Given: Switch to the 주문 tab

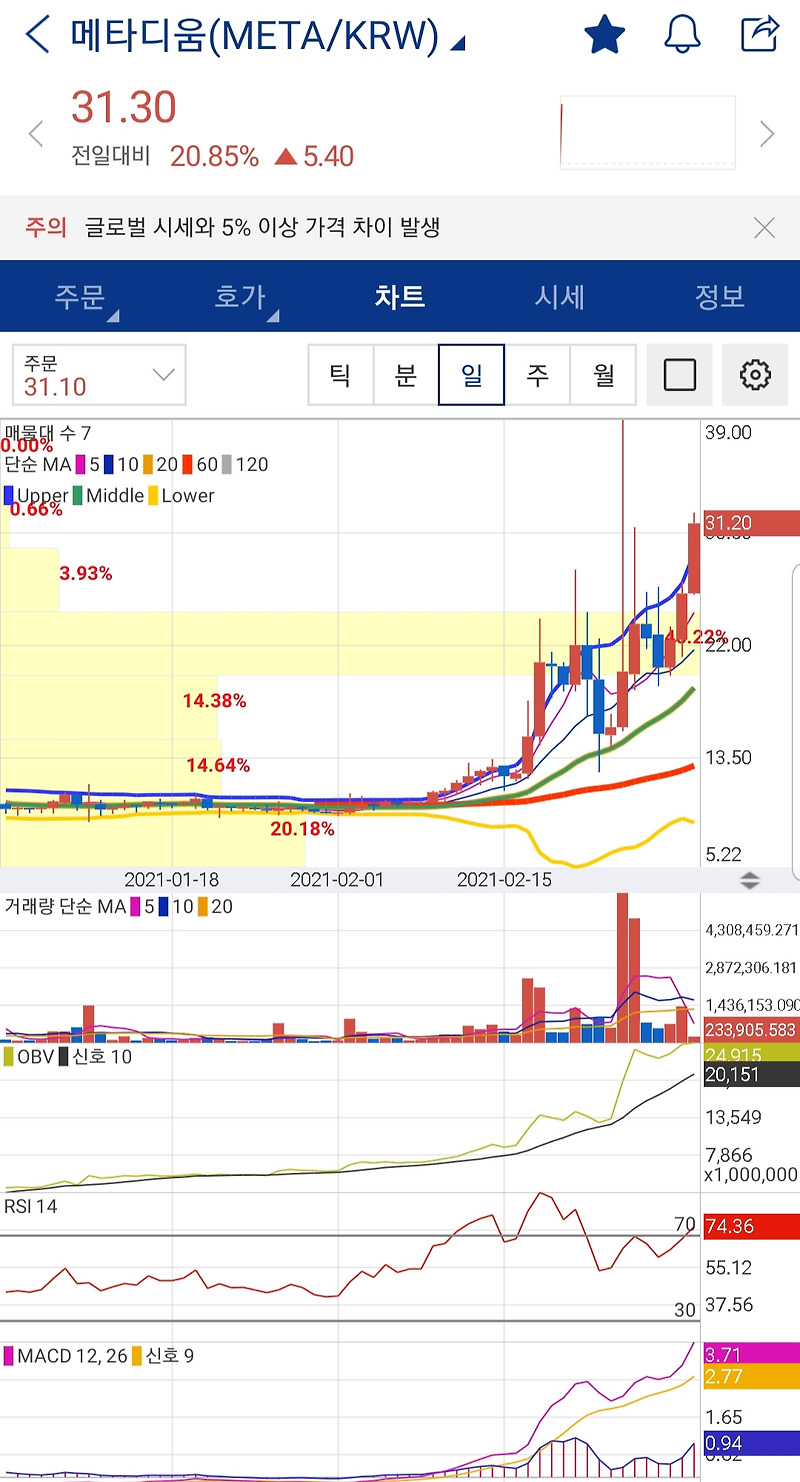Looking at the screenshot, I should pos(80,297).
